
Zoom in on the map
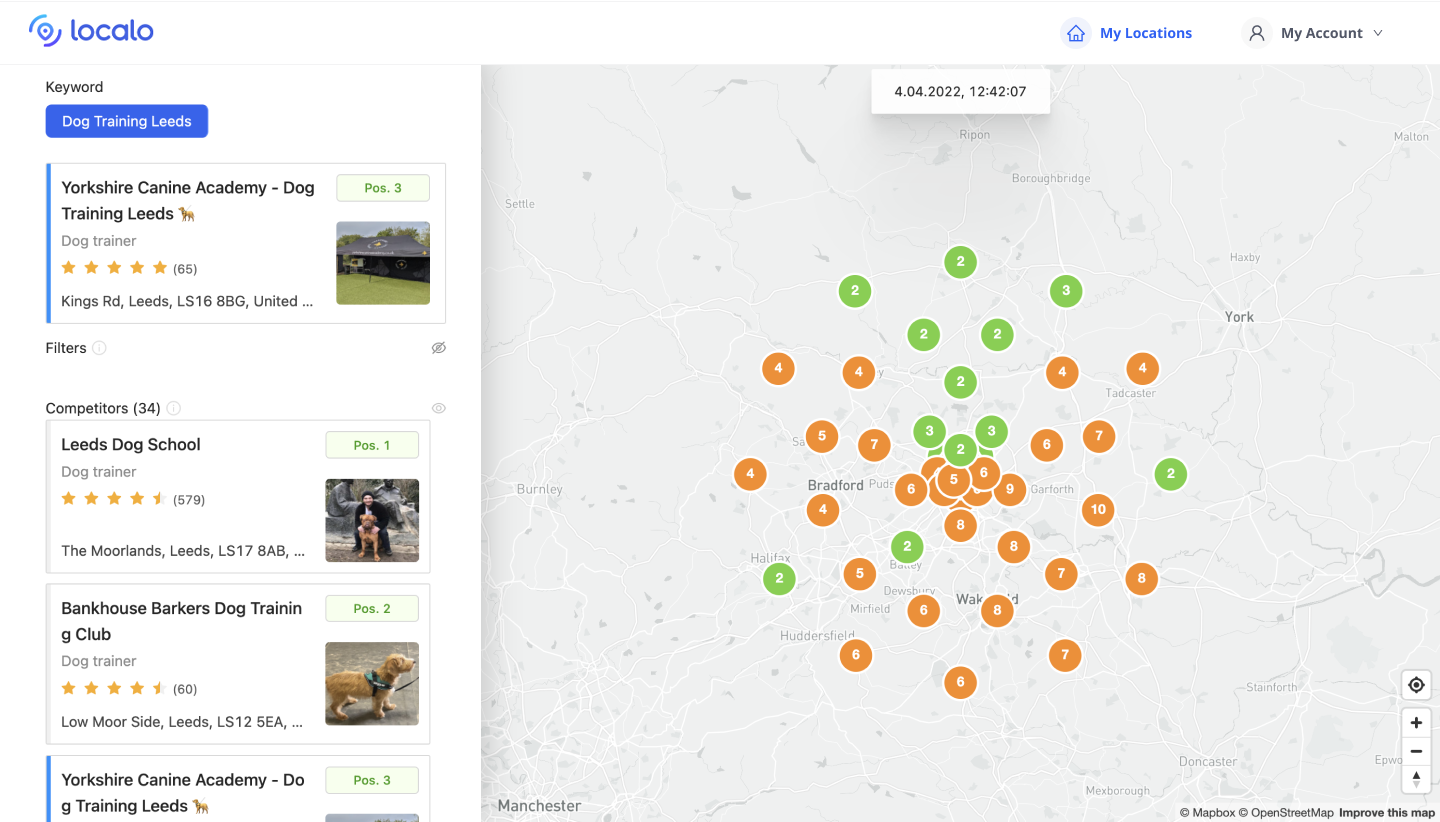coord(1416,723)
